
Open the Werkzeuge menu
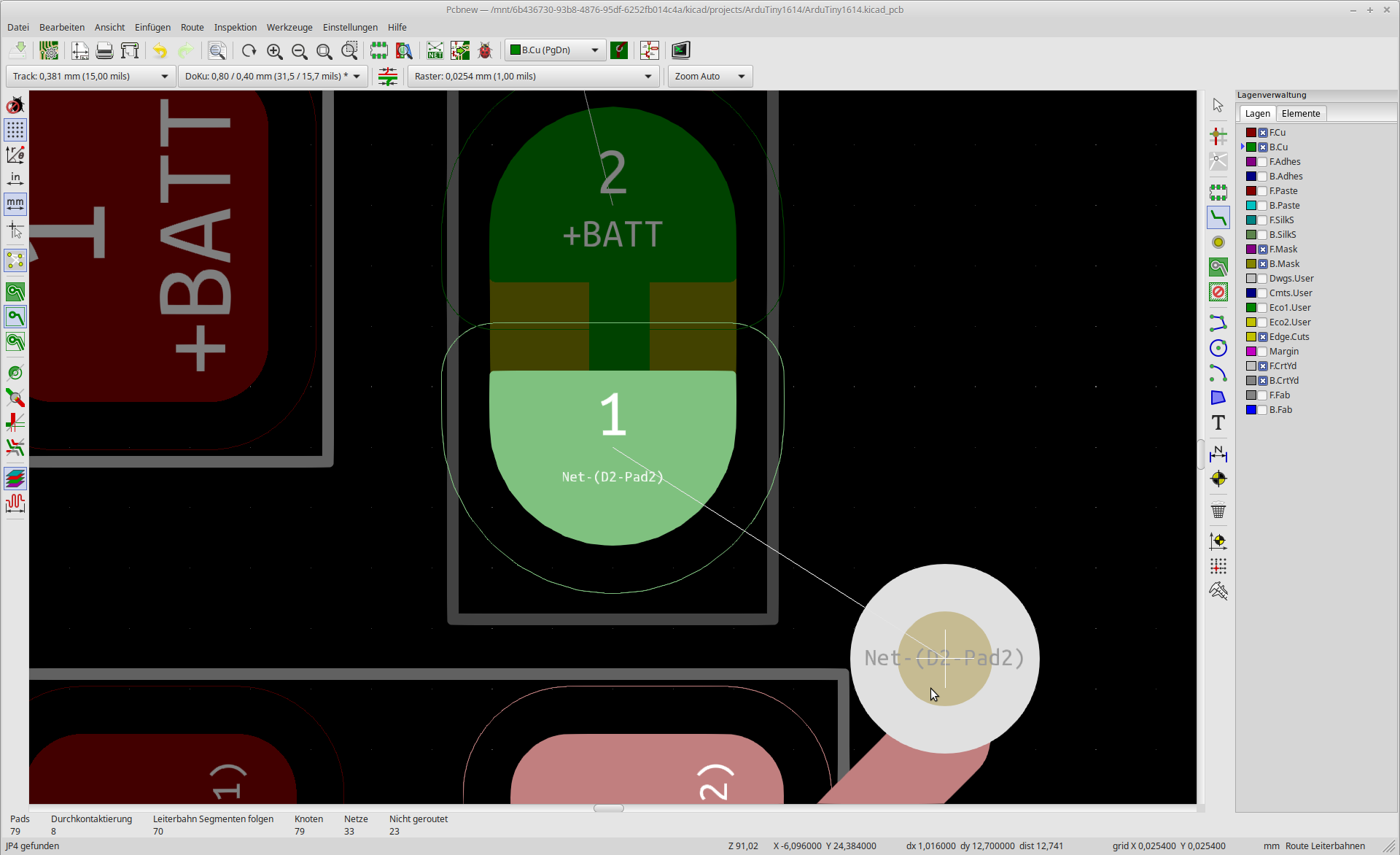pyautogui.click(x=289, y=28)
